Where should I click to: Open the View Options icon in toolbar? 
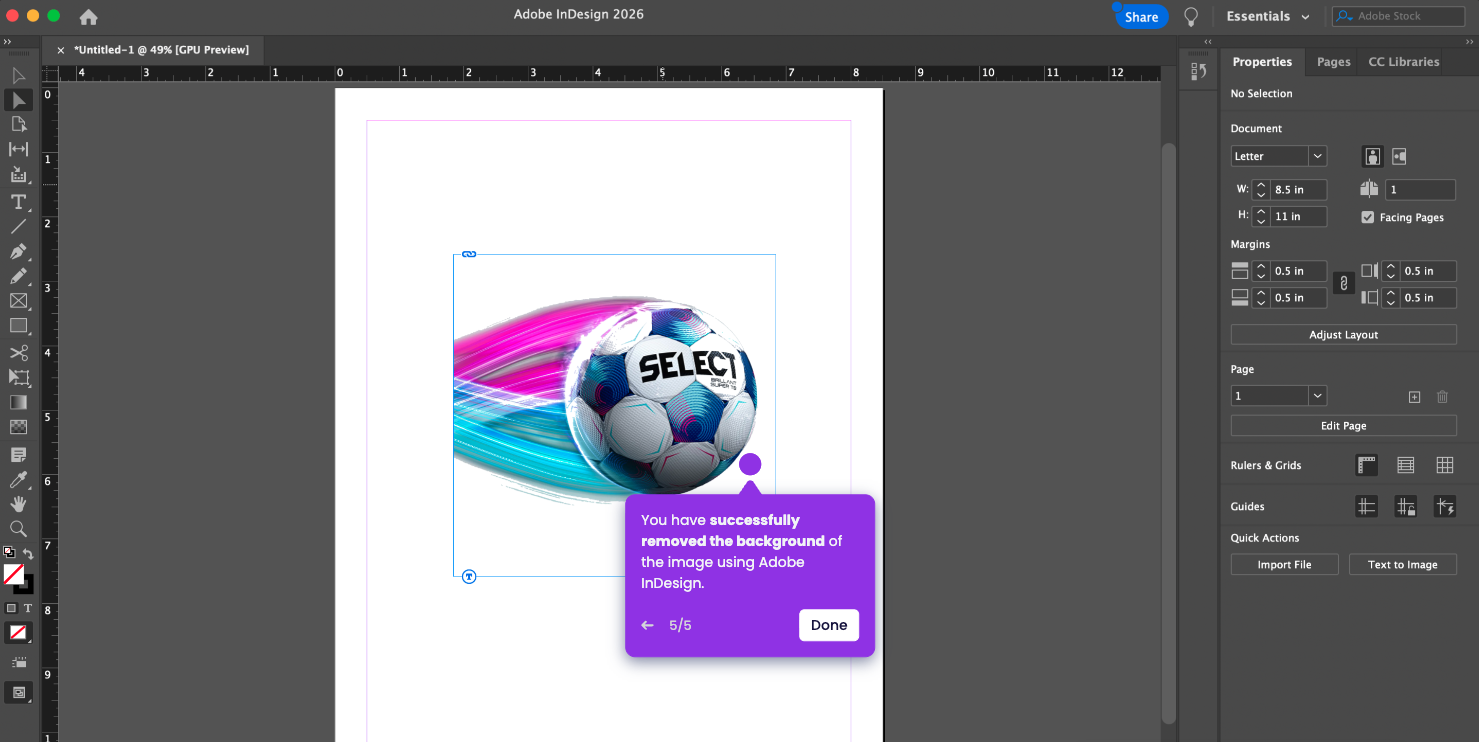coord(18,663)
